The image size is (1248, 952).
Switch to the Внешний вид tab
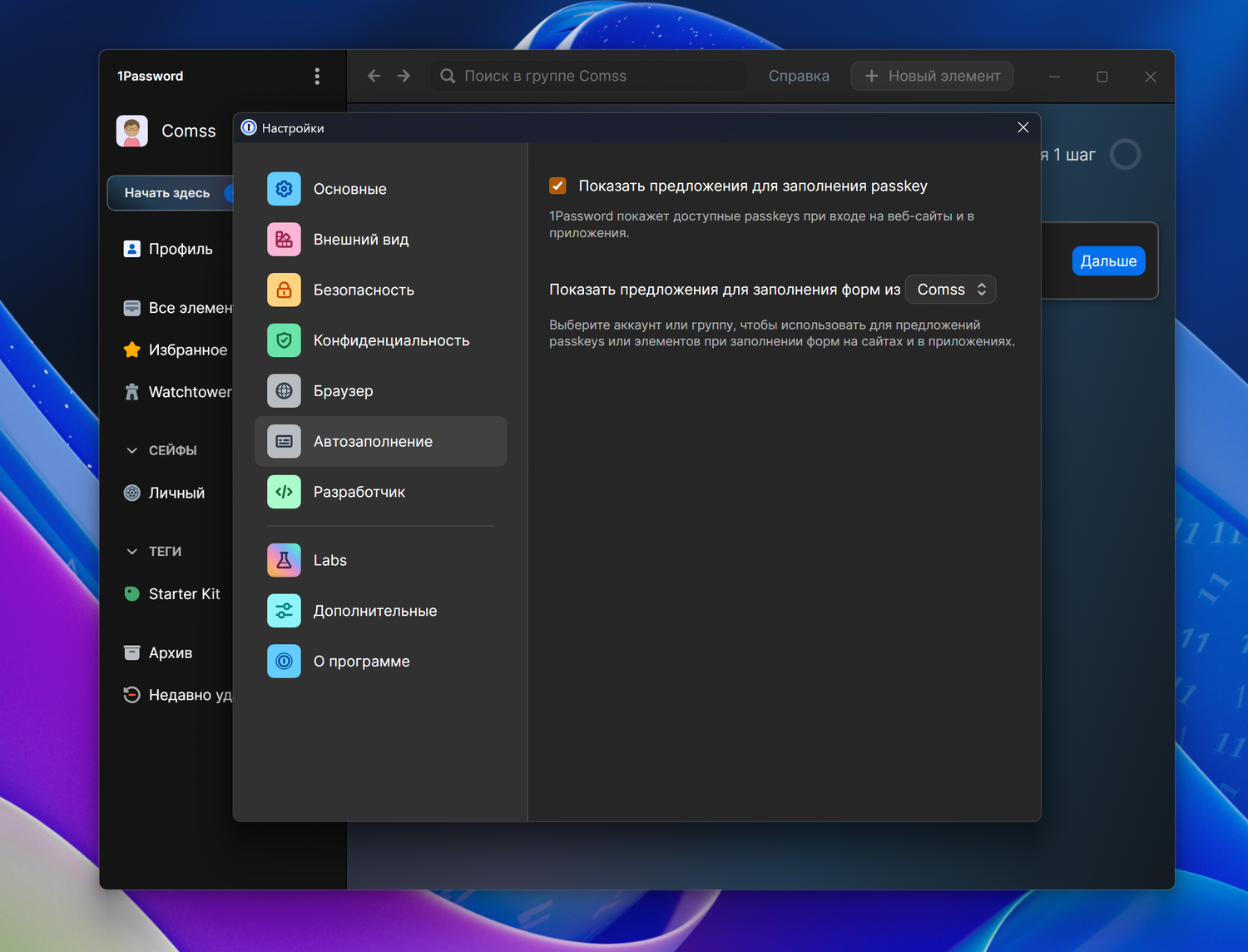(380, 240)
